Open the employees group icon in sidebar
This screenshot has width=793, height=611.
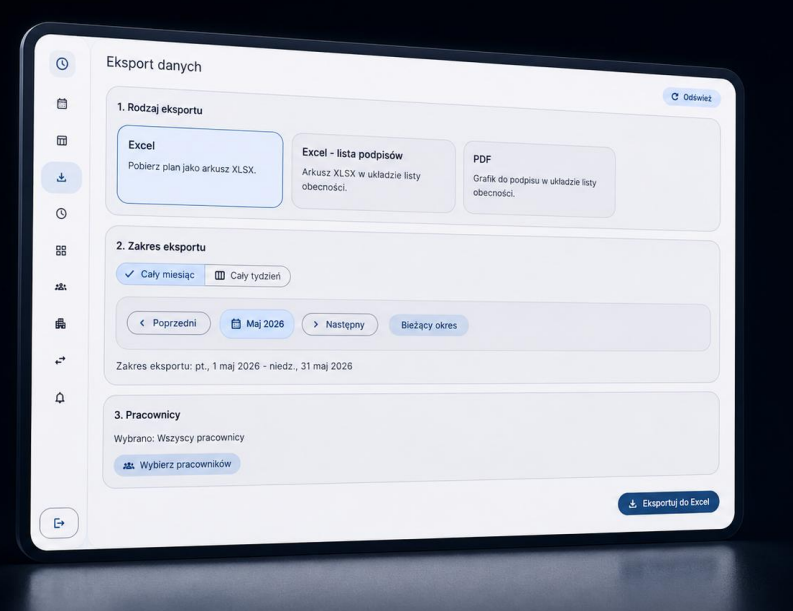[61, 287]
